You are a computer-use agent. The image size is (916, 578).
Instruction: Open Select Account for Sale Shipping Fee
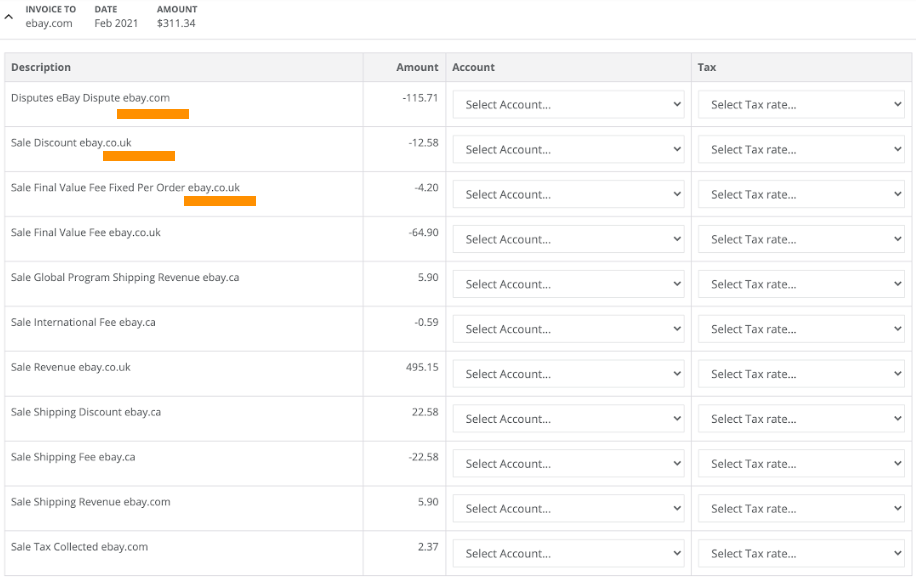(568, 463)
